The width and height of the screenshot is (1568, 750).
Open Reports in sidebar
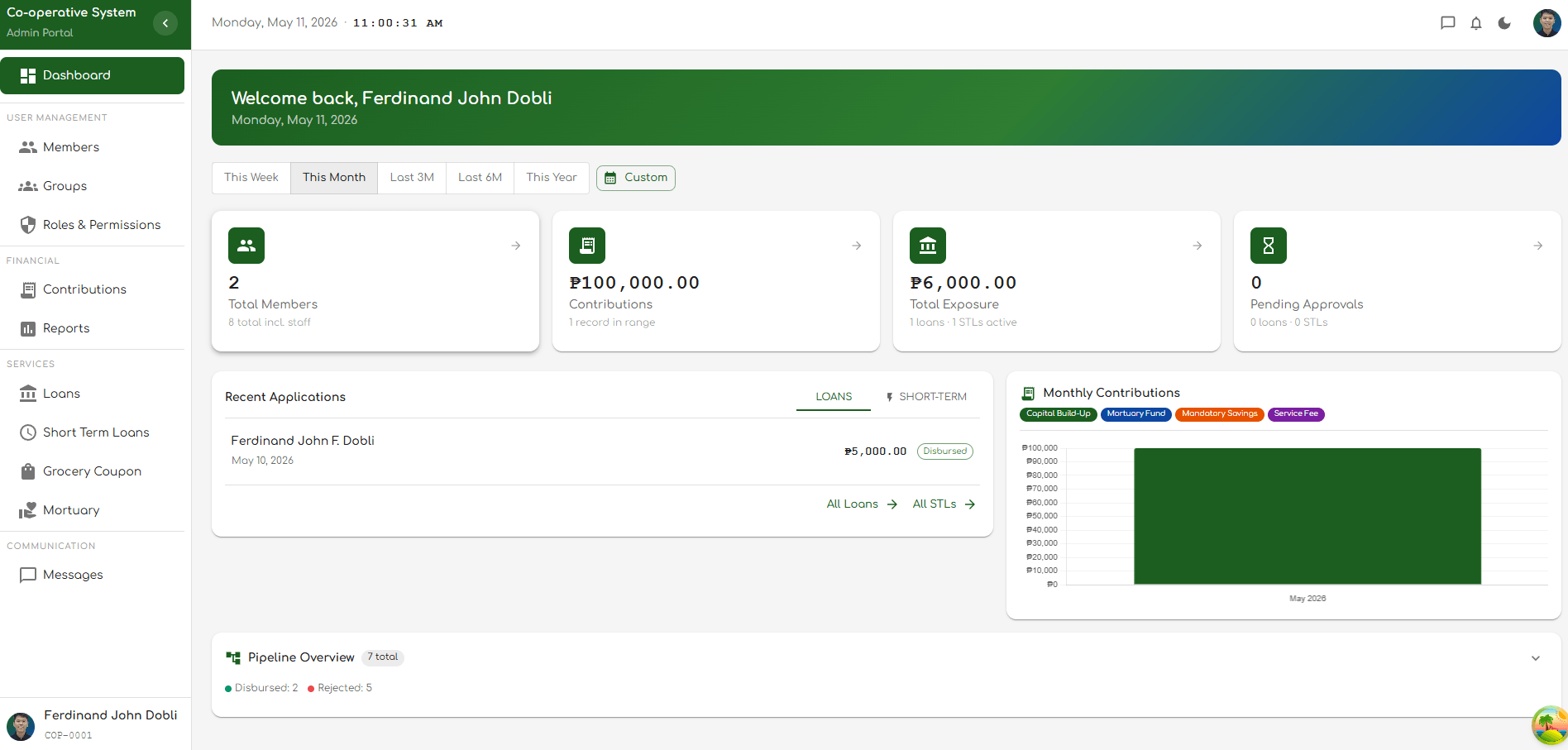coord(93,328)
